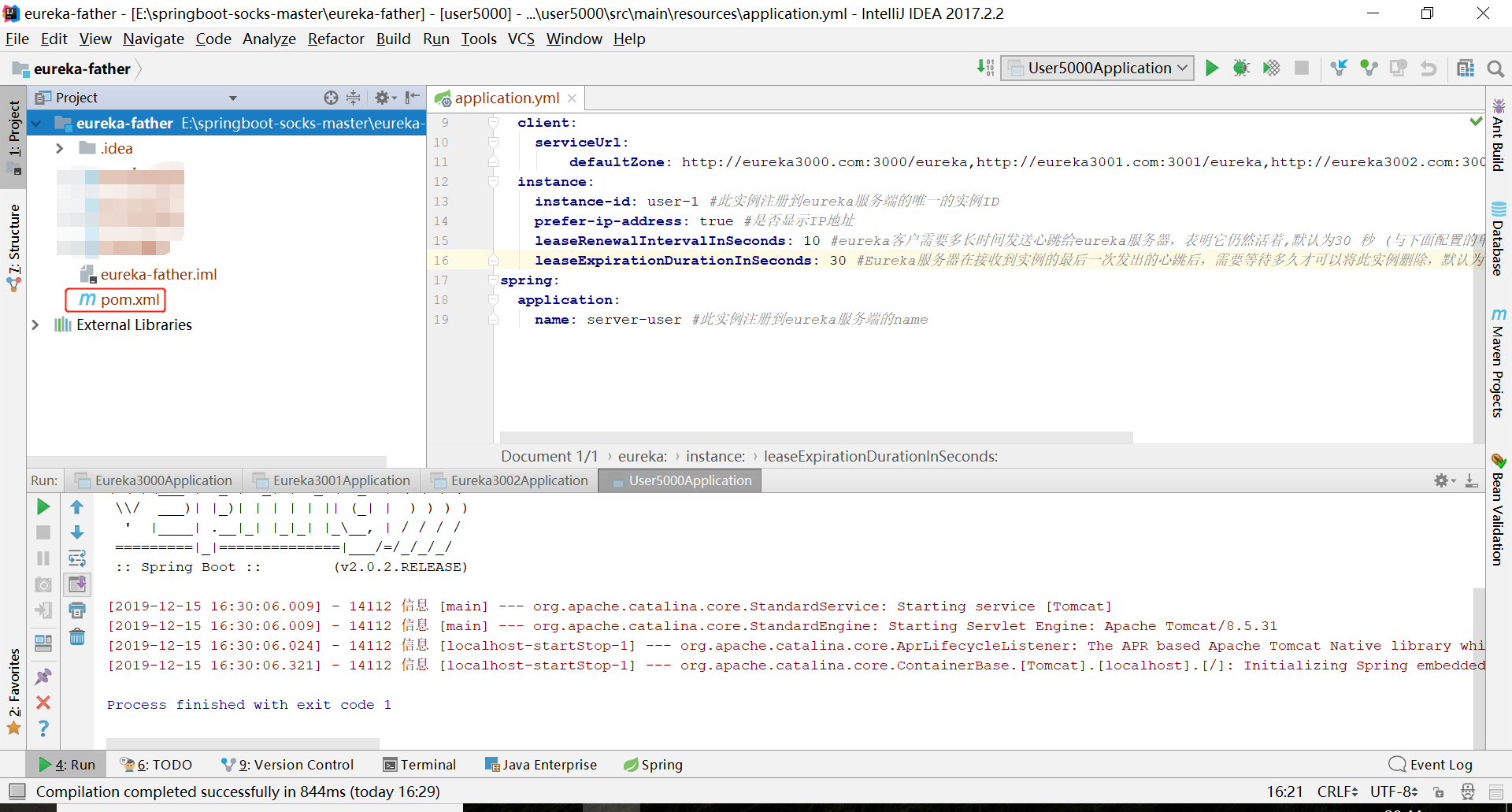
Task: Expand External Libraries node
Action: click(x=35, y=324)
